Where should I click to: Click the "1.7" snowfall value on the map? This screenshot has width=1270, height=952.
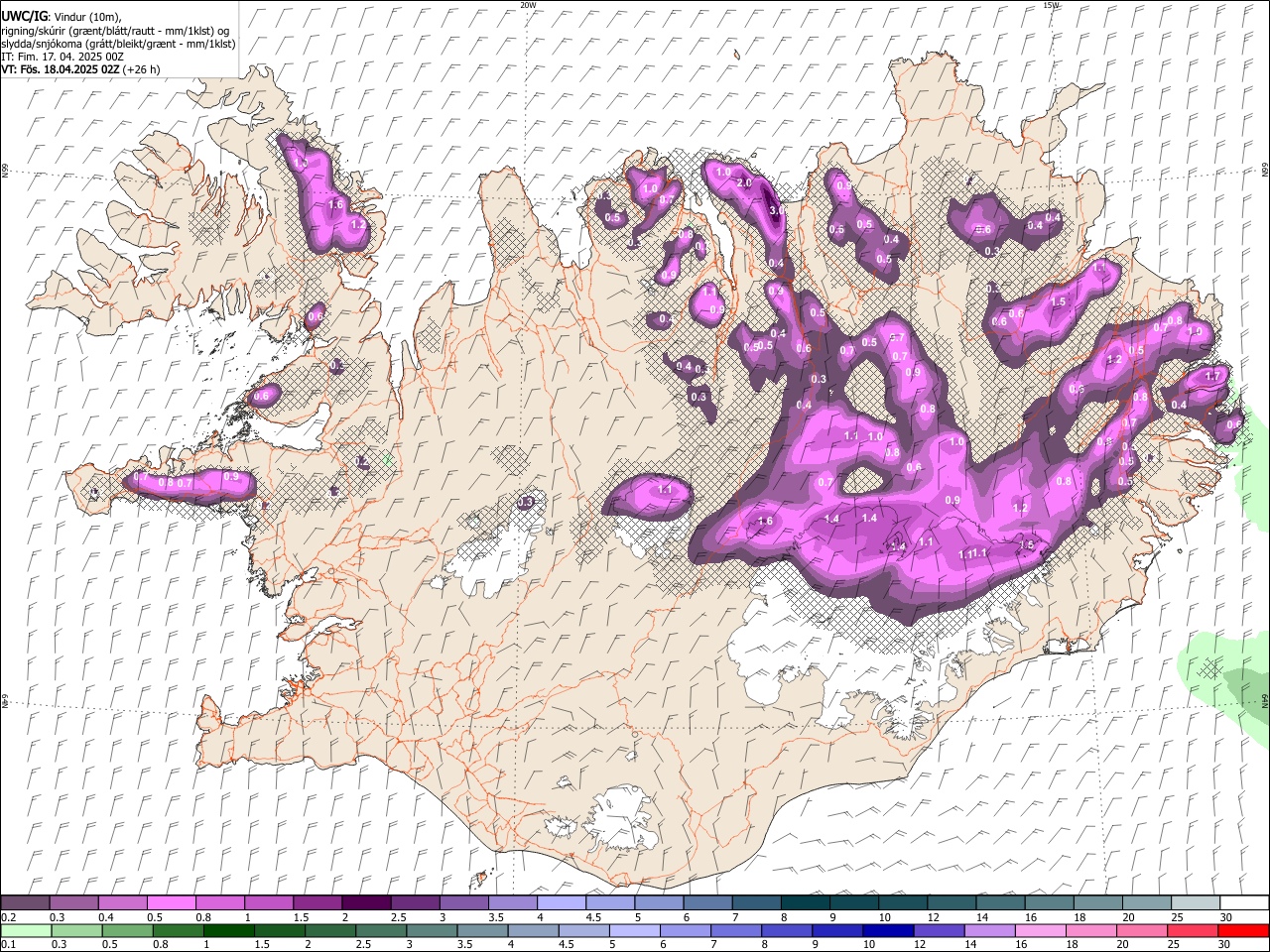(1212, 377)
